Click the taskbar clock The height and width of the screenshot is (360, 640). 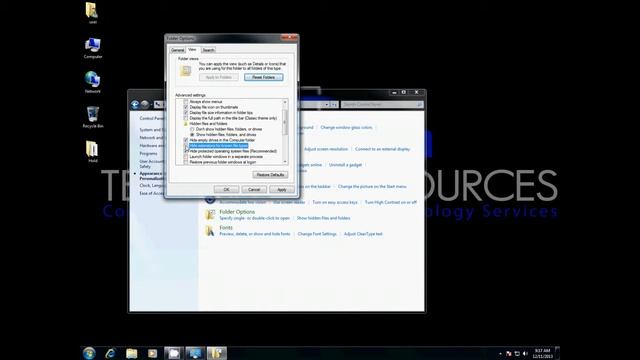tap(542, 353)
